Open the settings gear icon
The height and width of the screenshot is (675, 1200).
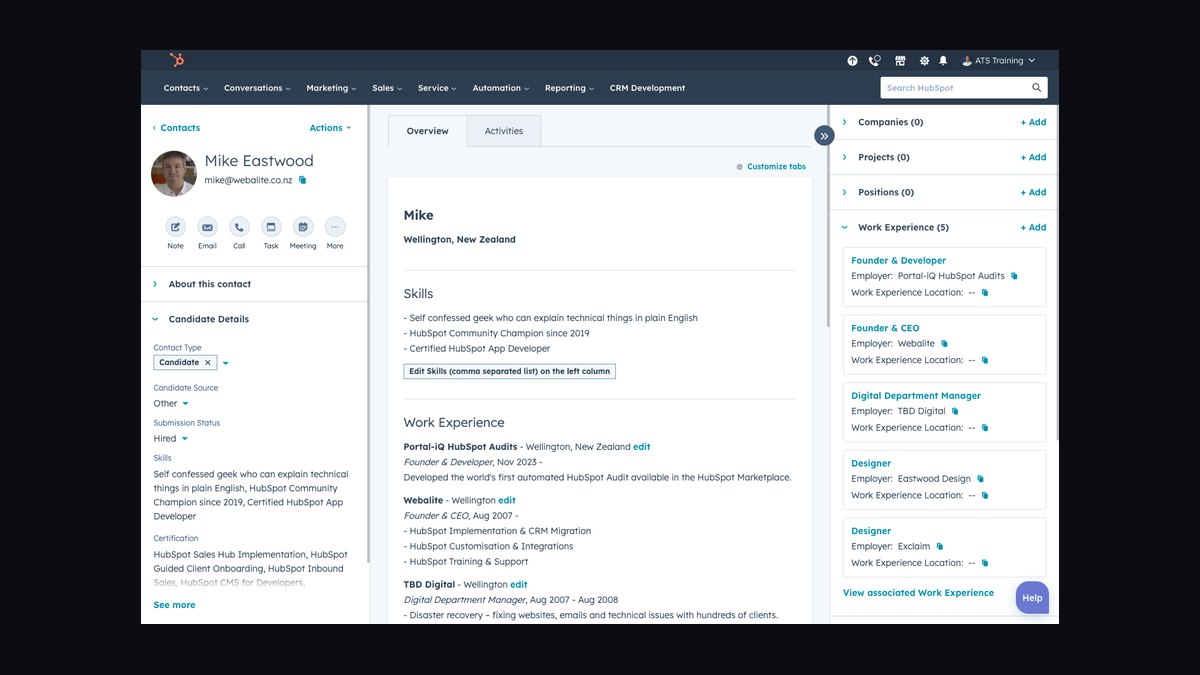(x=924, y=61)
